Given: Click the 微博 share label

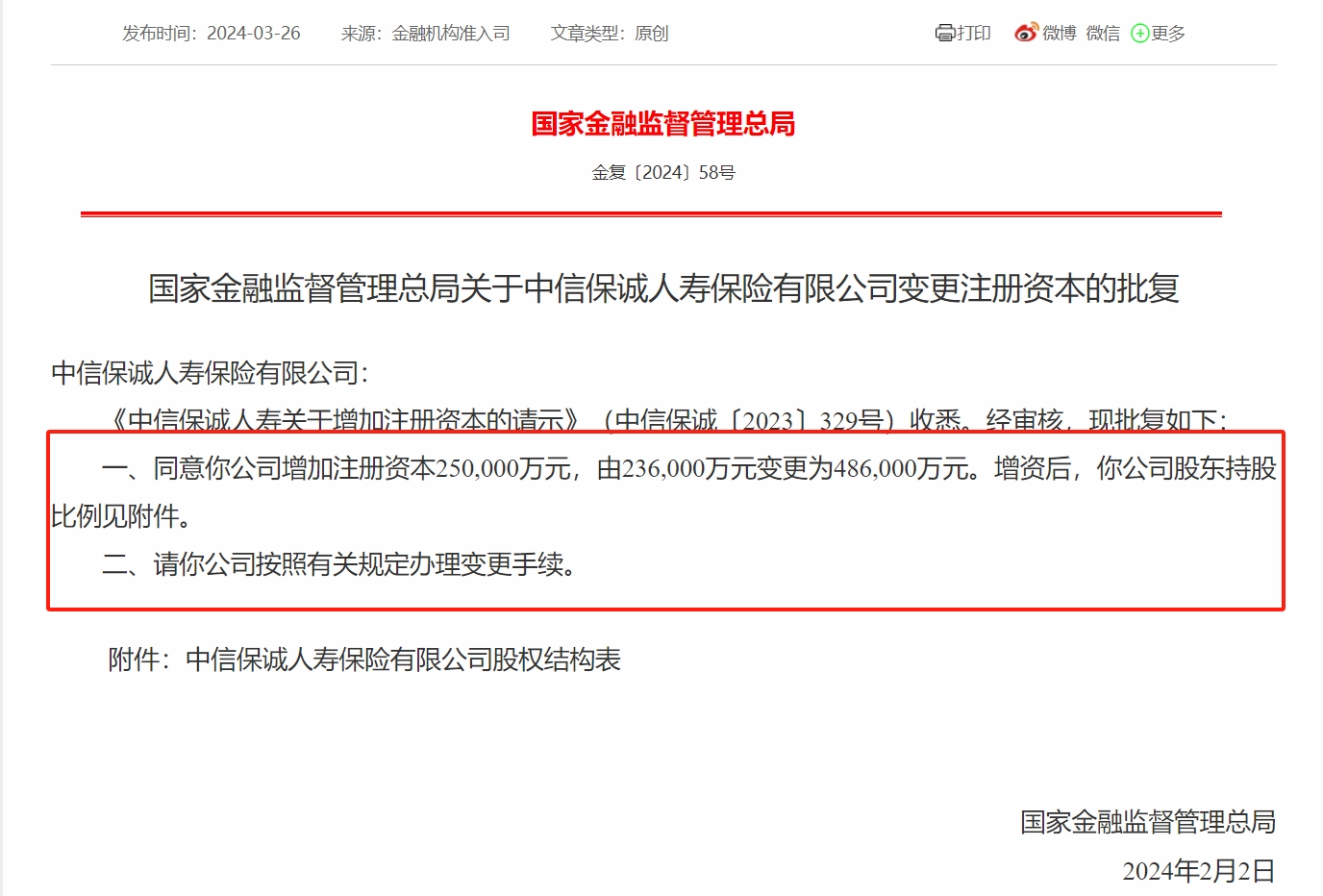Looking at the screenshot, I should pyautogui.click(x=1060, y=34).
